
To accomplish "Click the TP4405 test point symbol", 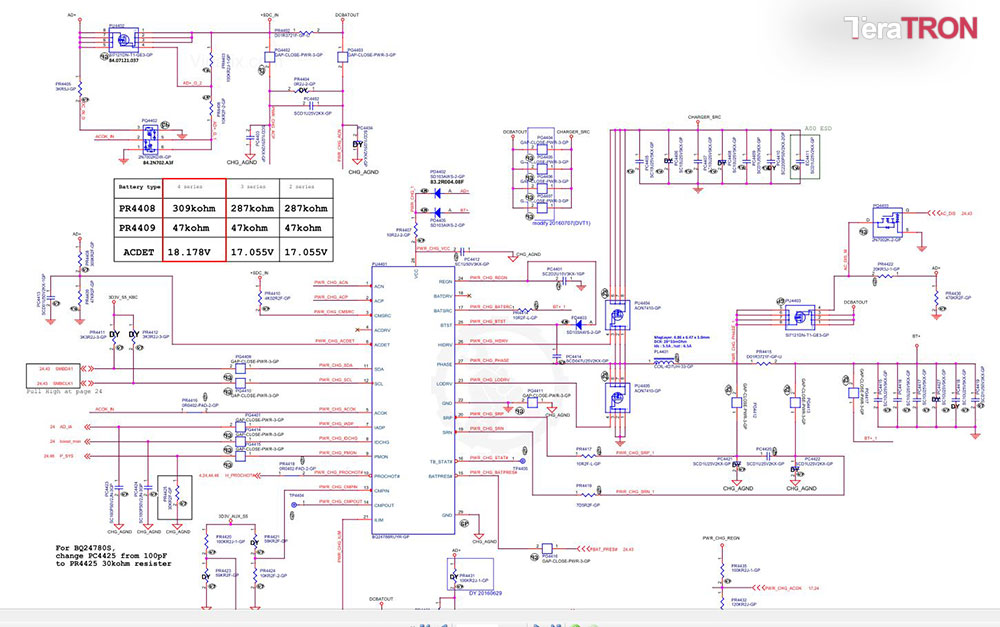I will click(x=523, y=461).
